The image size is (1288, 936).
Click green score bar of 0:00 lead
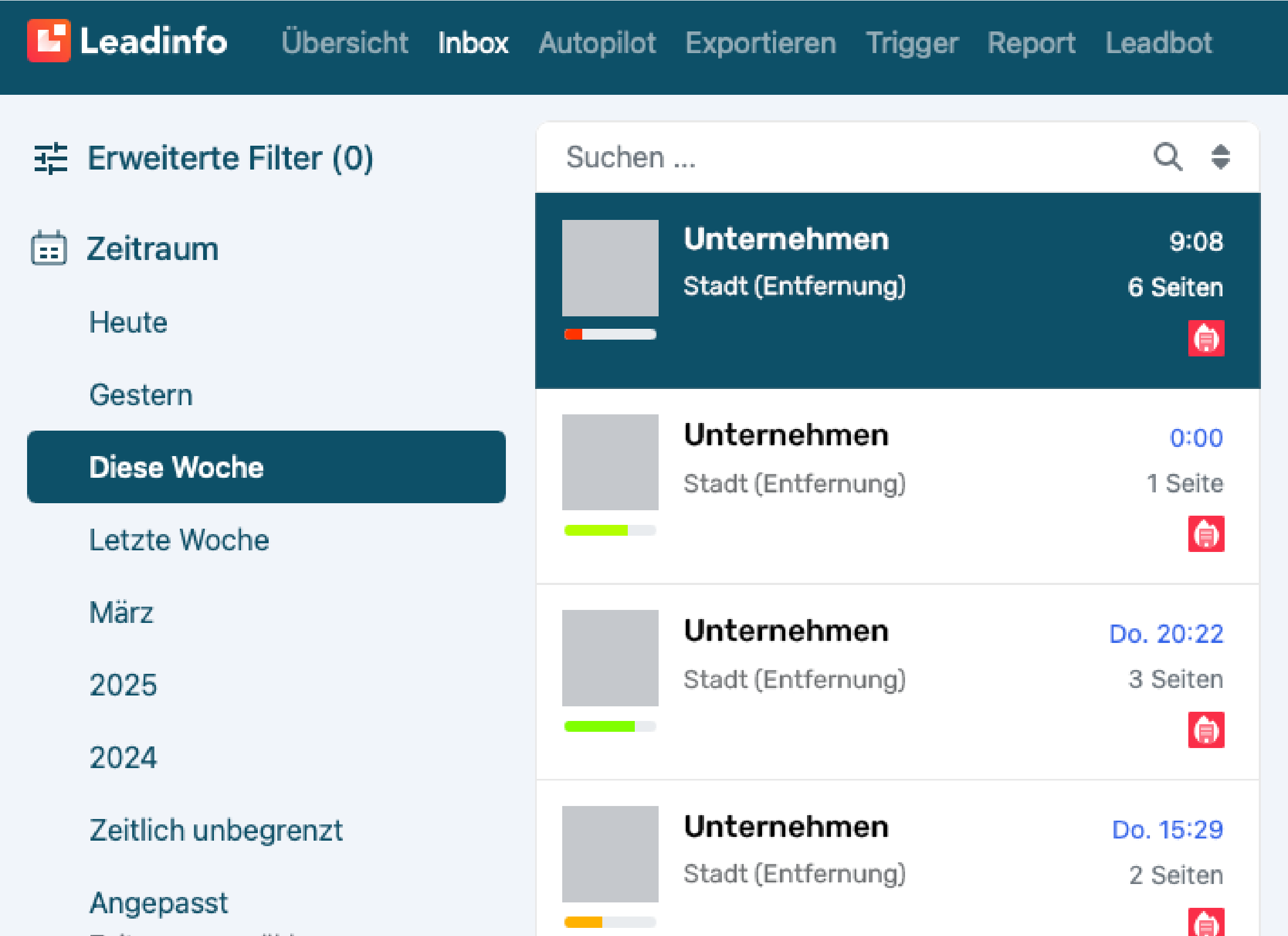pyautogui.click(x=596, y=530)
